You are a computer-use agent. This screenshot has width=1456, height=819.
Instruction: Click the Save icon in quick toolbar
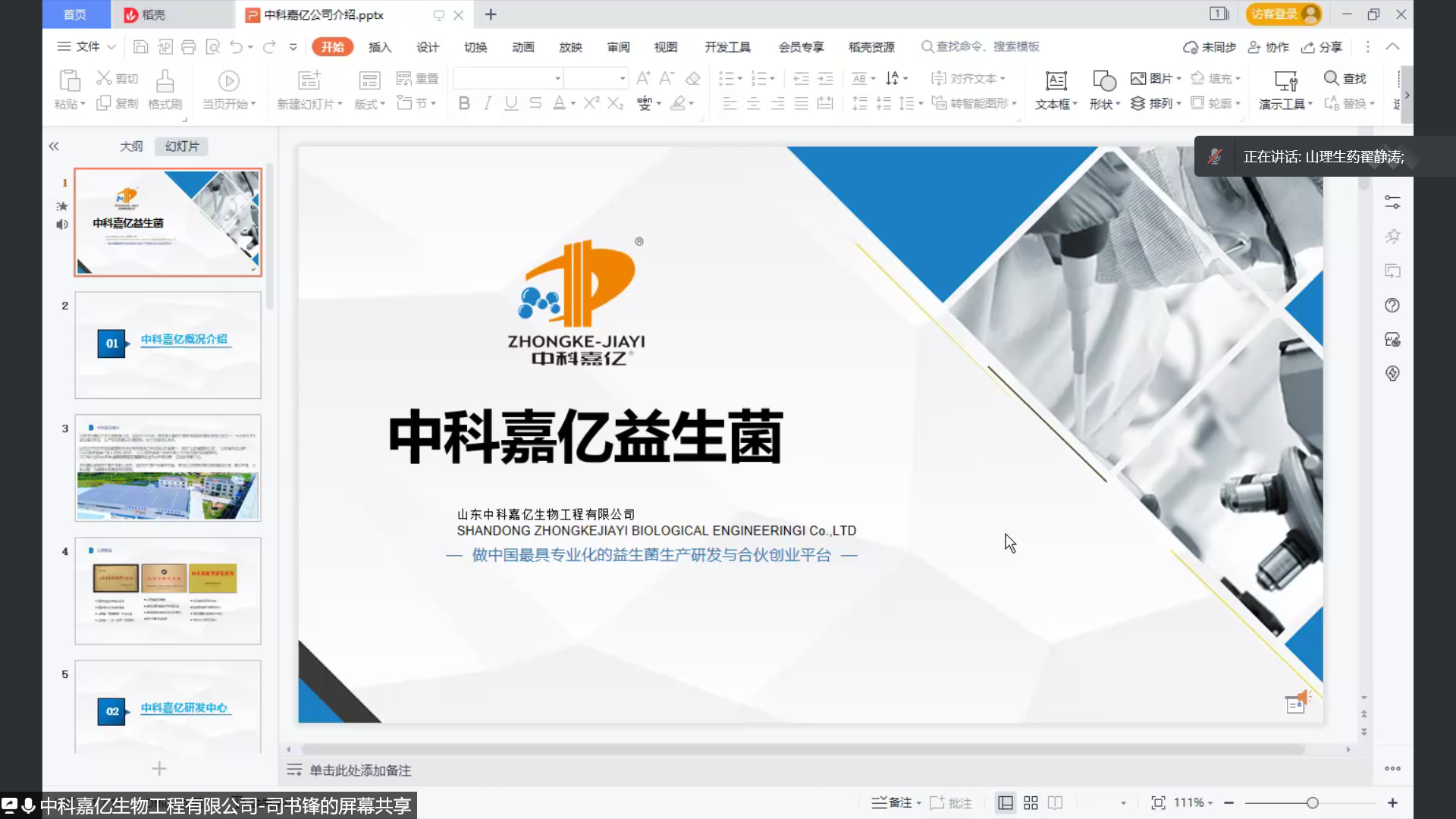coord(140,47)
